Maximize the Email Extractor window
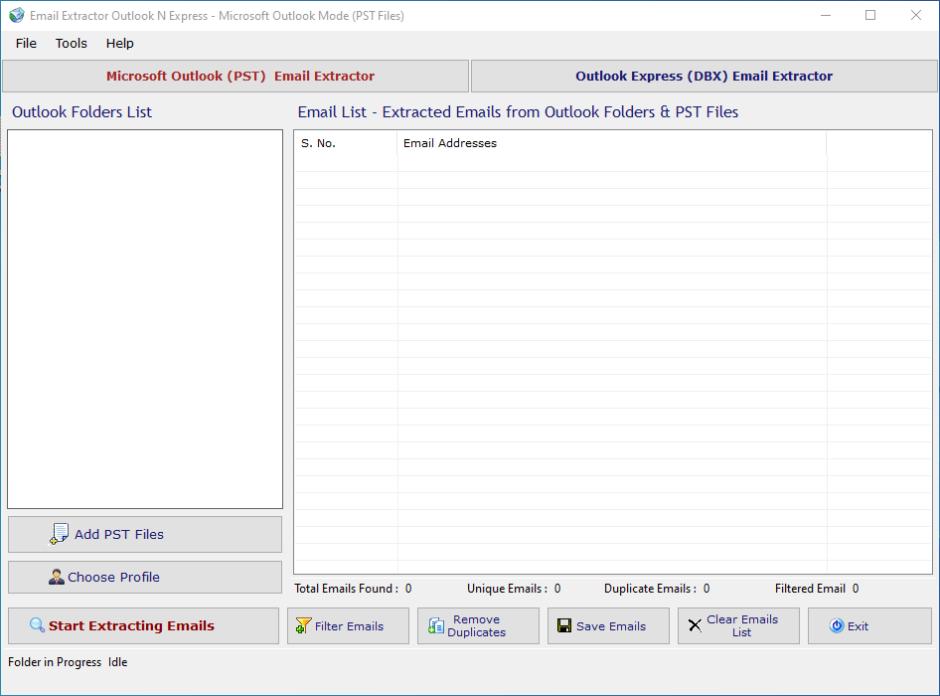Screen dimensions: 940x696 [870, 16]
